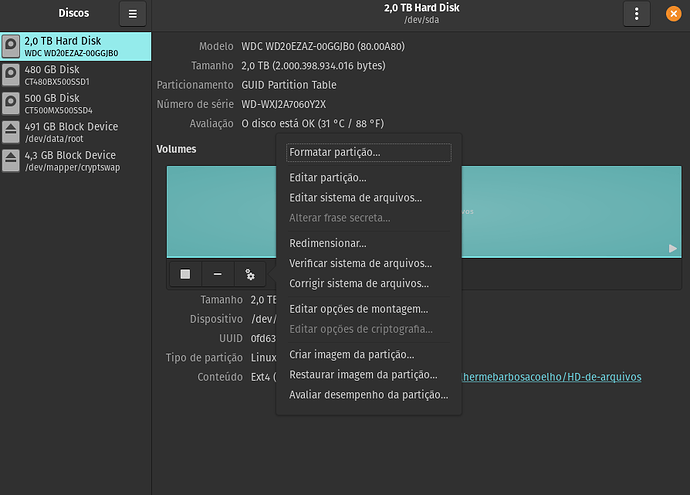
Task: Select the 2,0 TB Hard Disk row text
Action: coord(71,46)
